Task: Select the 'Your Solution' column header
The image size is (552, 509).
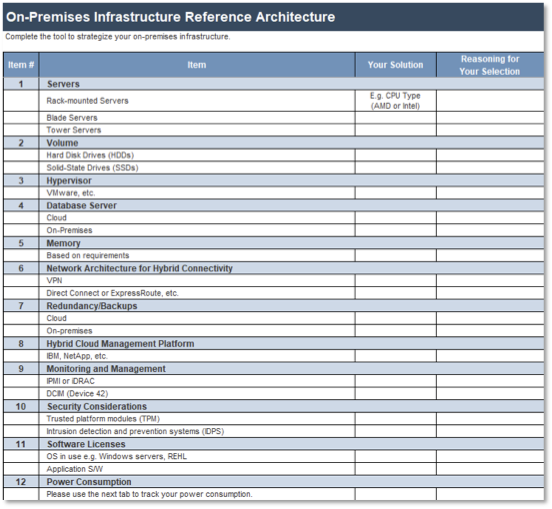Action: tap(395, 65)
